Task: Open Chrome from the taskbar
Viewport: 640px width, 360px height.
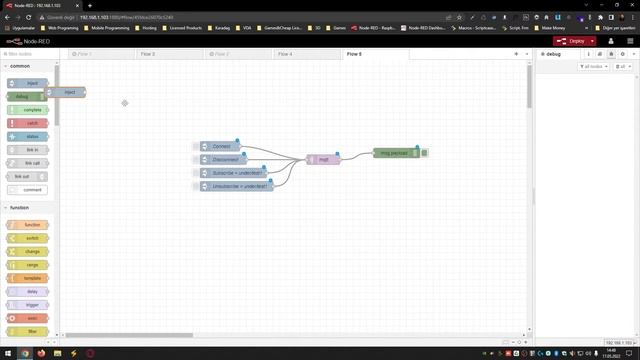Action: [25, 353]
